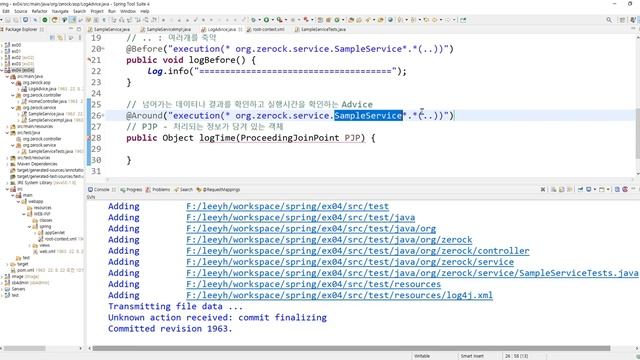This screenshot has height=360, width=640.
Task: Open the Project menu
Action: point(97,11)
